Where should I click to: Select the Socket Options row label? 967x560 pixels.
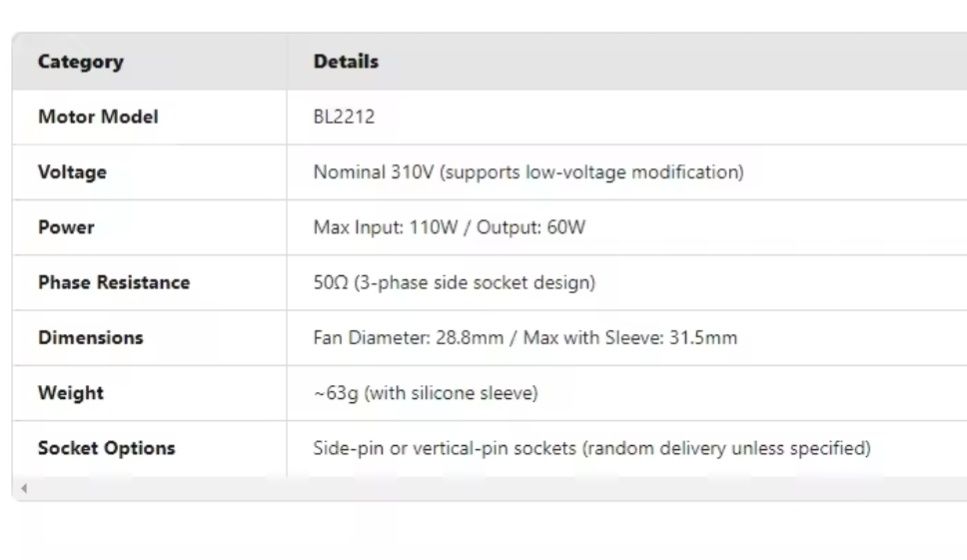[106, 448]
